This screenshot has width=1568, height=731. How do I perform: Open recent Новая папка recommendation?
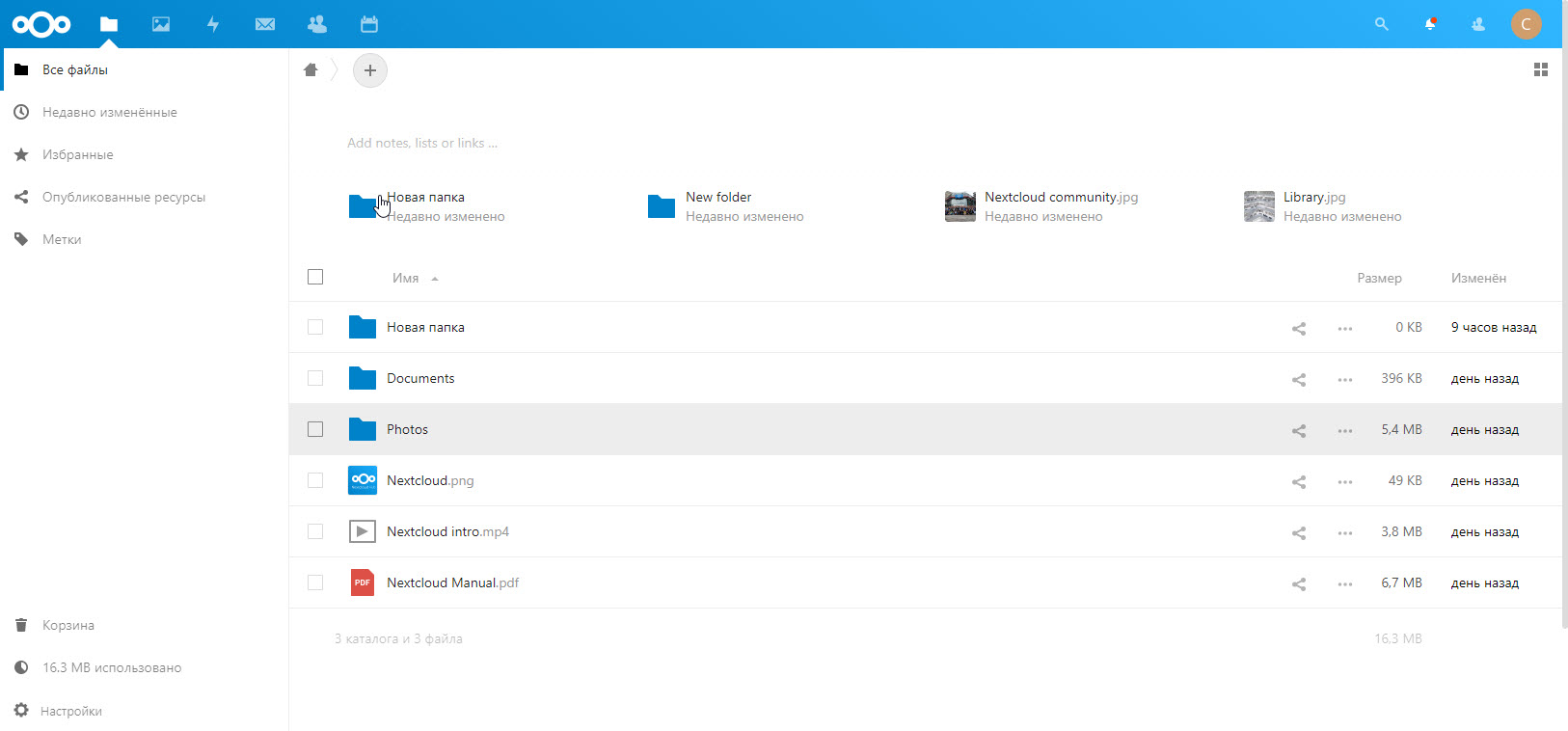click(426, 206)
